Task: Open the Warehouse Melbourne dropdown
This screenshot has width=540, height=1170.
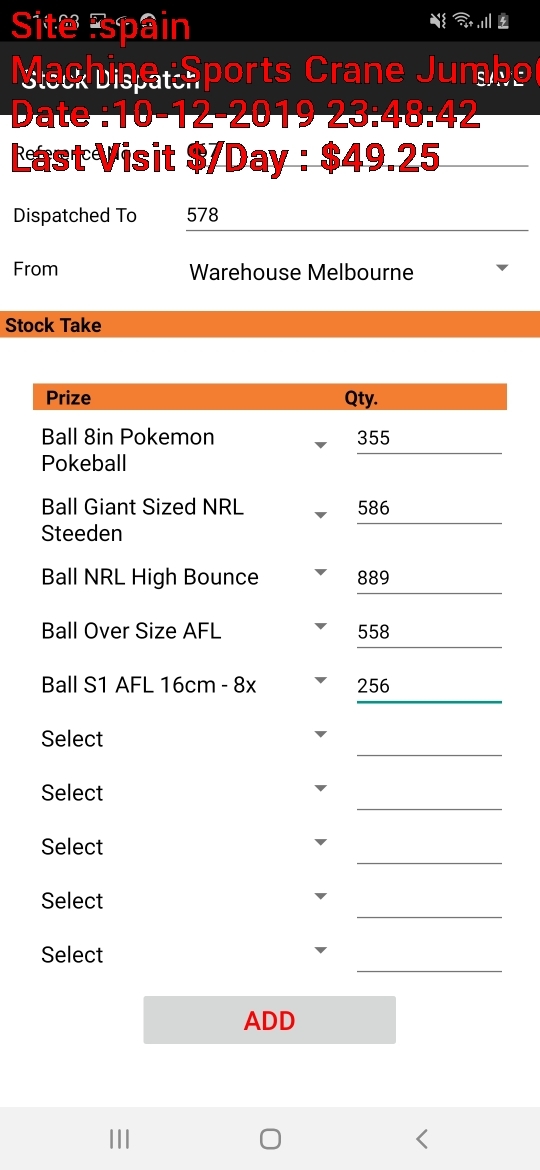Action: [x=349, y=272]
